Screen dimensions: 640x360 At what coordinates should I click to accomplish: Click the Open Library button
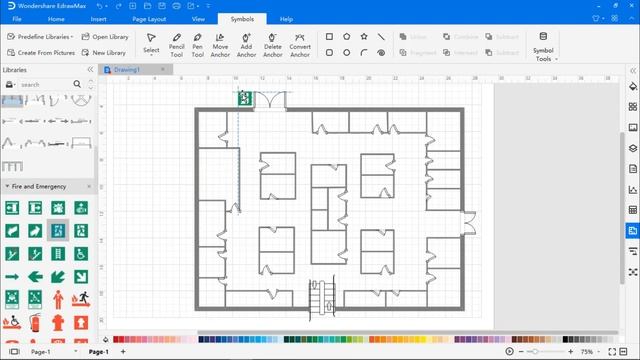pos(105,37)
